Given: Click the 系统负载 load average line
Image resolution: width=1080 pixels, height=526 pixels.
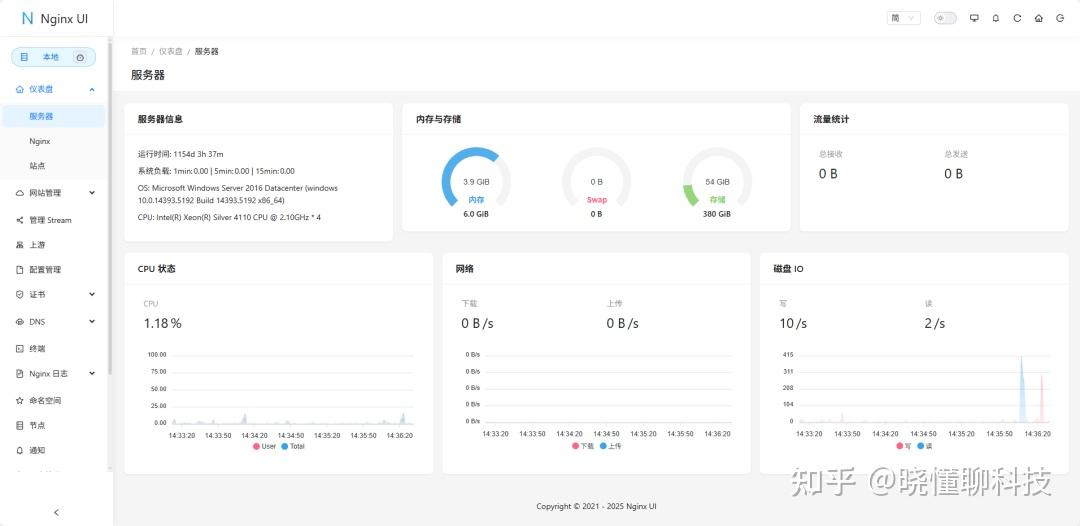Looking at the screenshot, I should pos(216,171).
